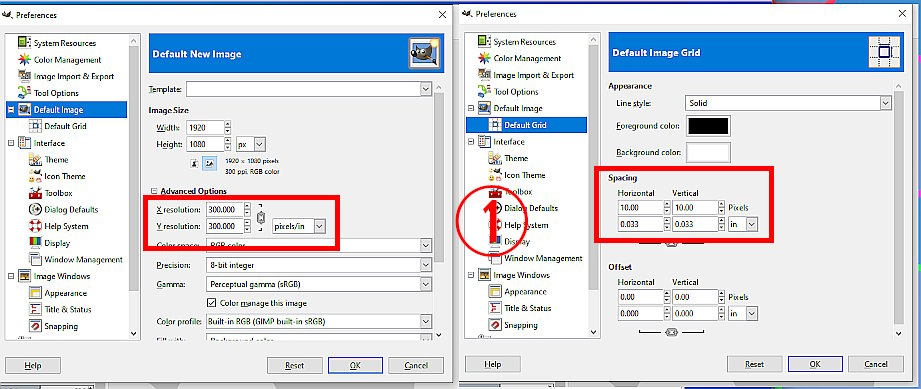
Task: Click Display icon in left Preferences window
Action: pyautogui.click(x=35, y=242)
